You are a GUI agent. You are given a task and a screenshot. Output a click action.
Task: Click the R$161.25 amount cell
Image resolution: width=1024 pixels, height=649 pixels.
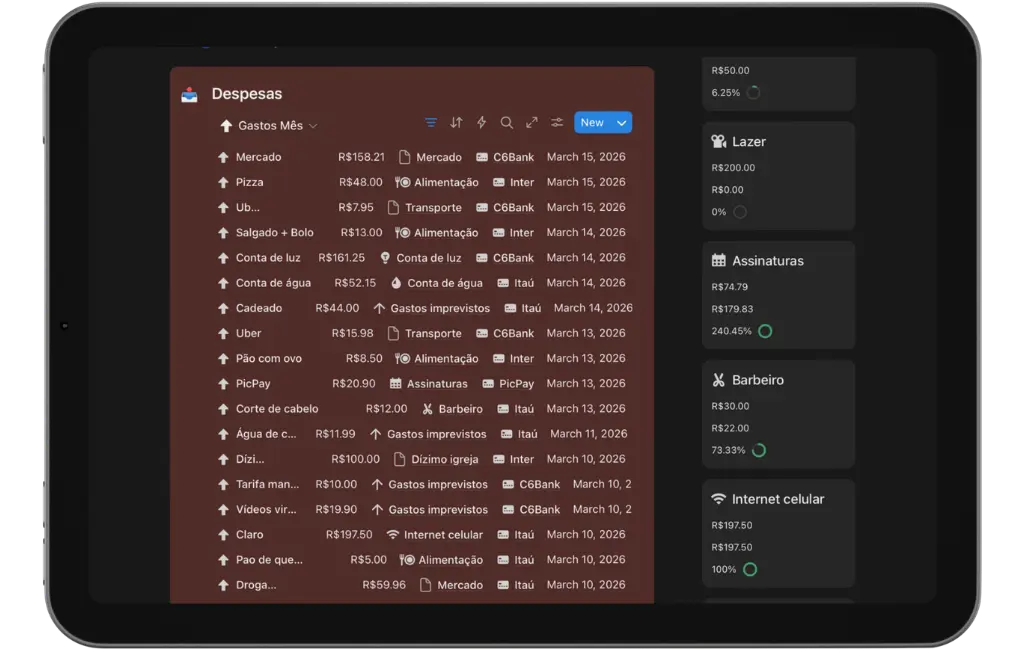tap(342, 258)
